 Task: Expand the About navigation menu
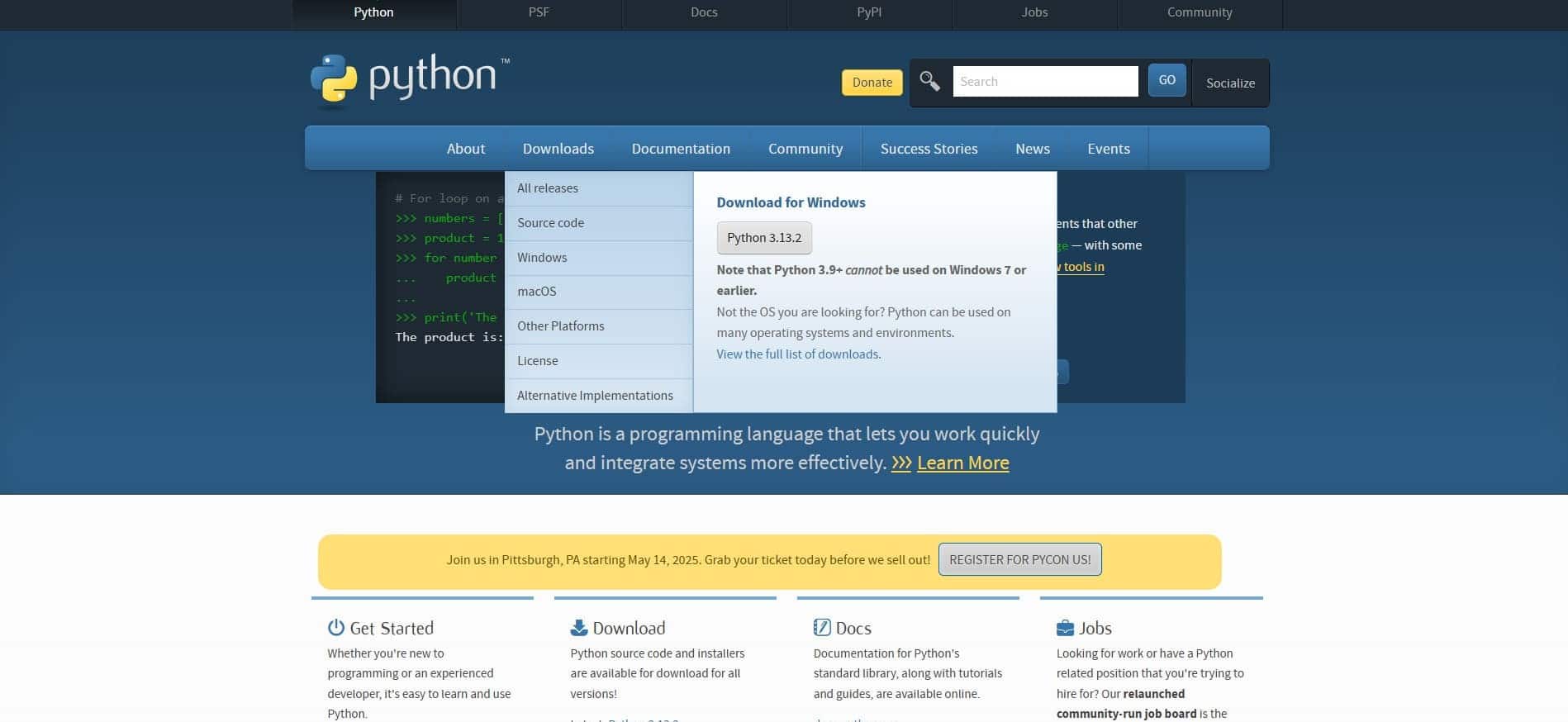466,149
